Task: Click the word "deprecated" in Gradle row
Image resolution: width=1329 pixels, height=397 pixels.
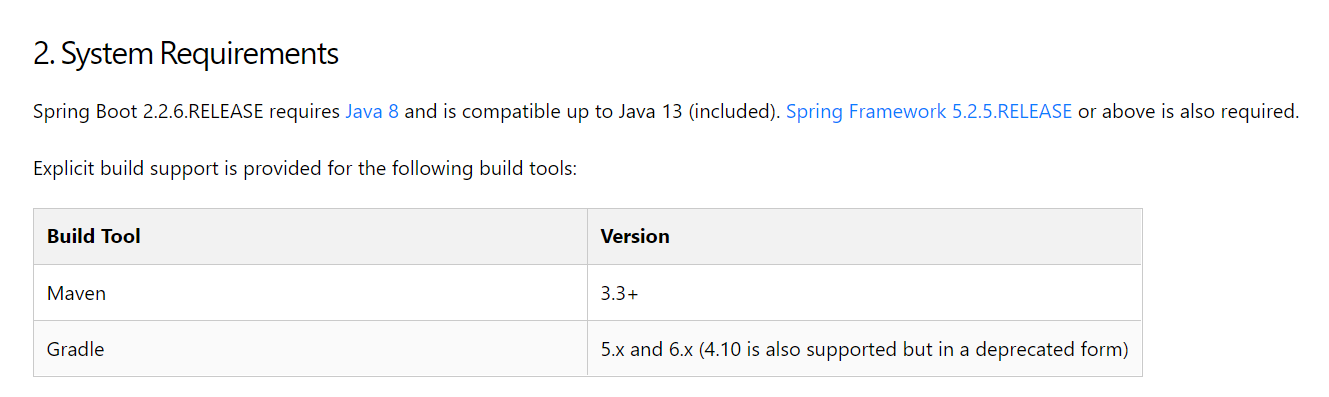Action: (x=1033, y=349)
